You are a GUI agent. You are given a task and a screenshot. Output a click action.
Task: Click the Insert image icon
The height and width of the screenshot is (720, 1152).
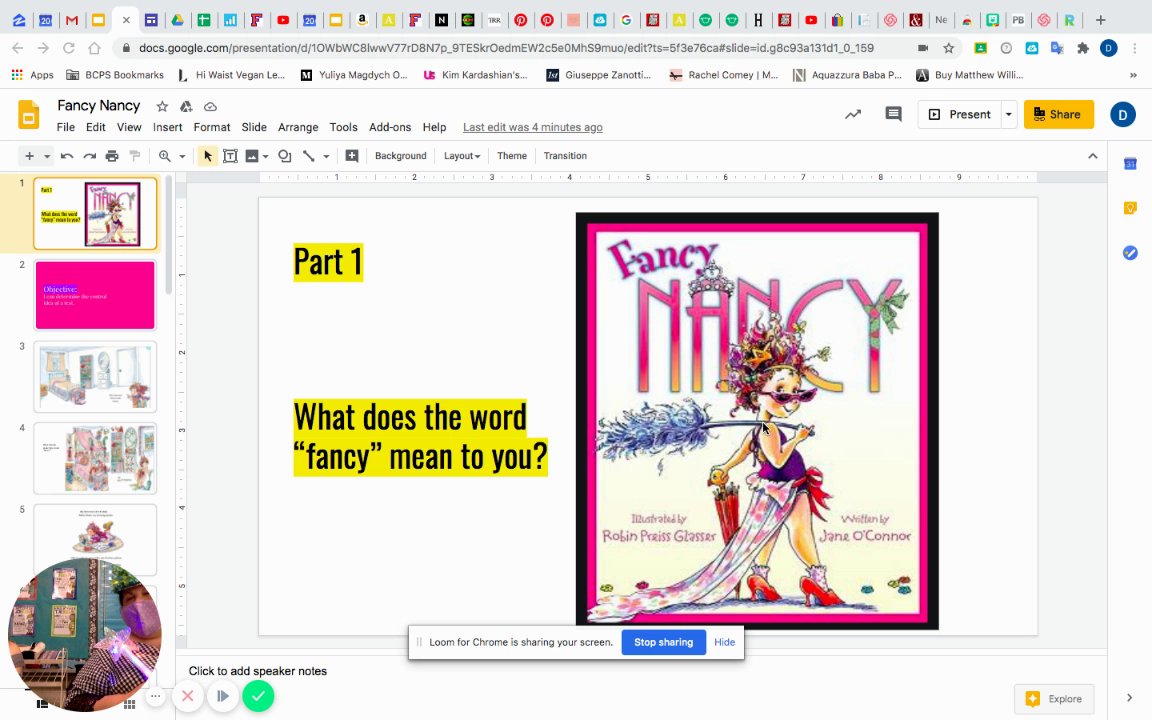tap(252, 156)
